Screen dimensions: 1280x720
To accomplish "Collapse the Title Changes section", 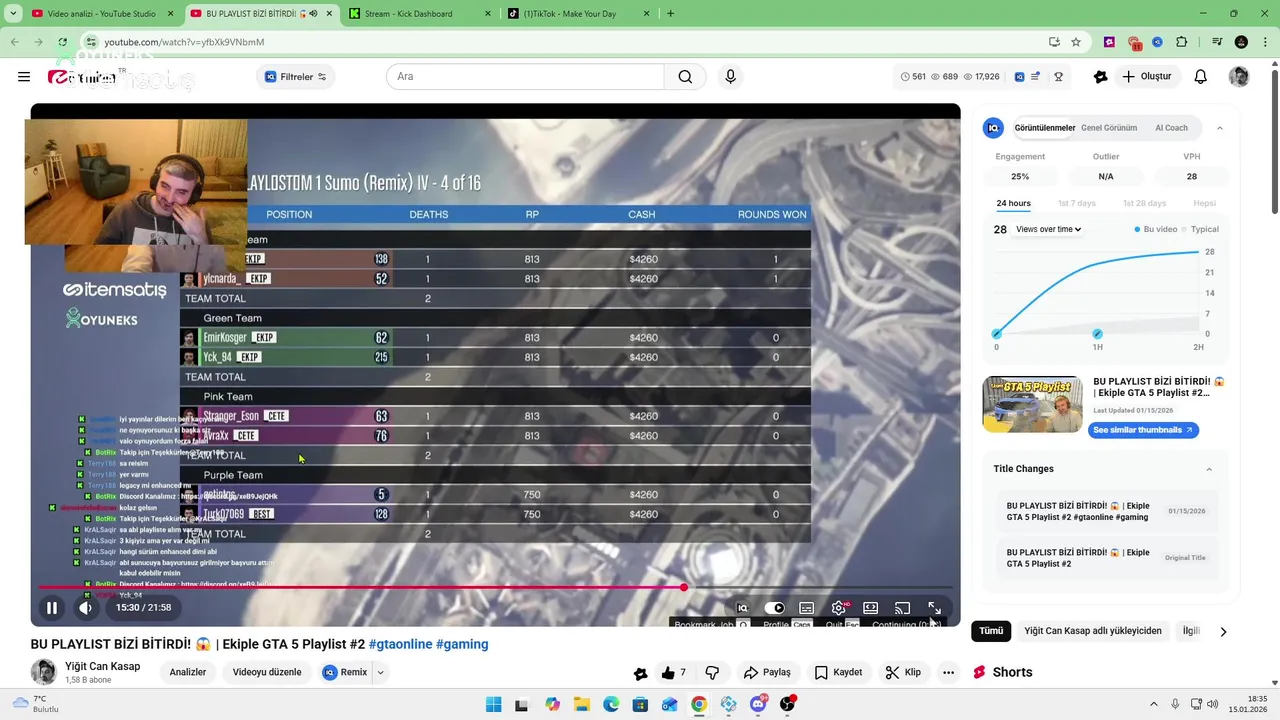I will pos(1209,469).
